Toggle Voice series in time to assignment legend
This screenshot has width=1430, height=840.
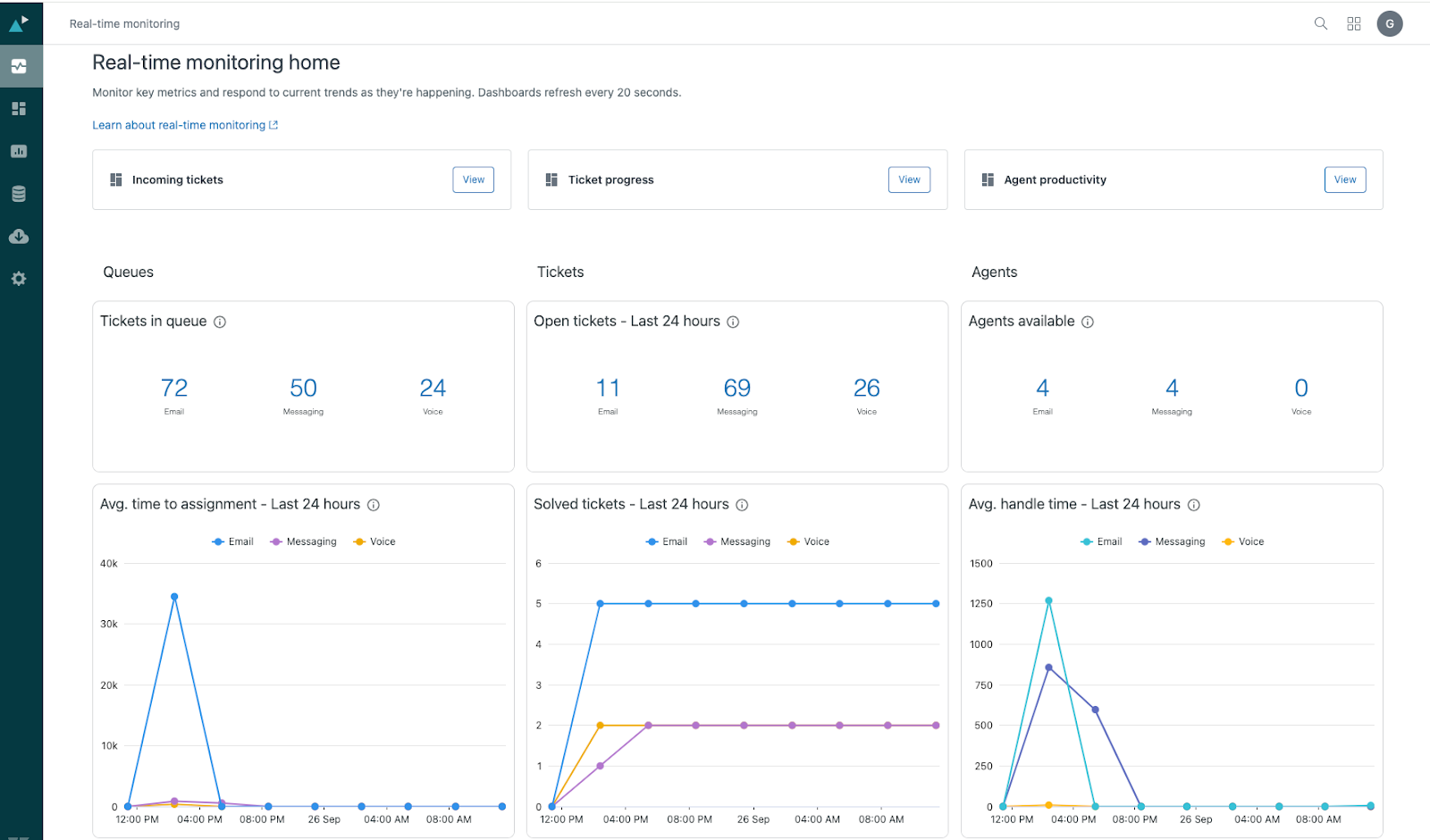(374, 542)
